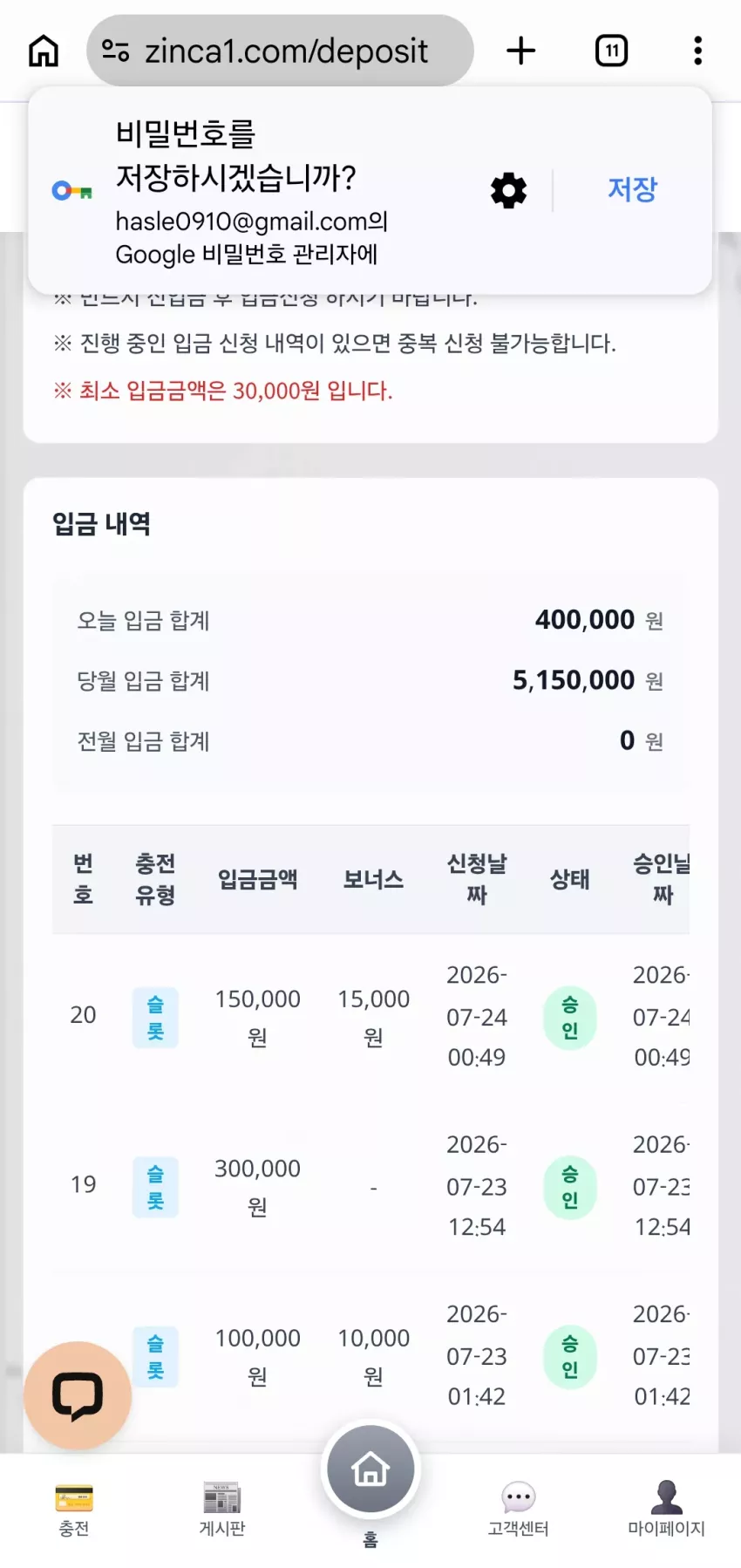Open a new tab with plus icon
This screenshot has height=1568, width=741.
520,51
